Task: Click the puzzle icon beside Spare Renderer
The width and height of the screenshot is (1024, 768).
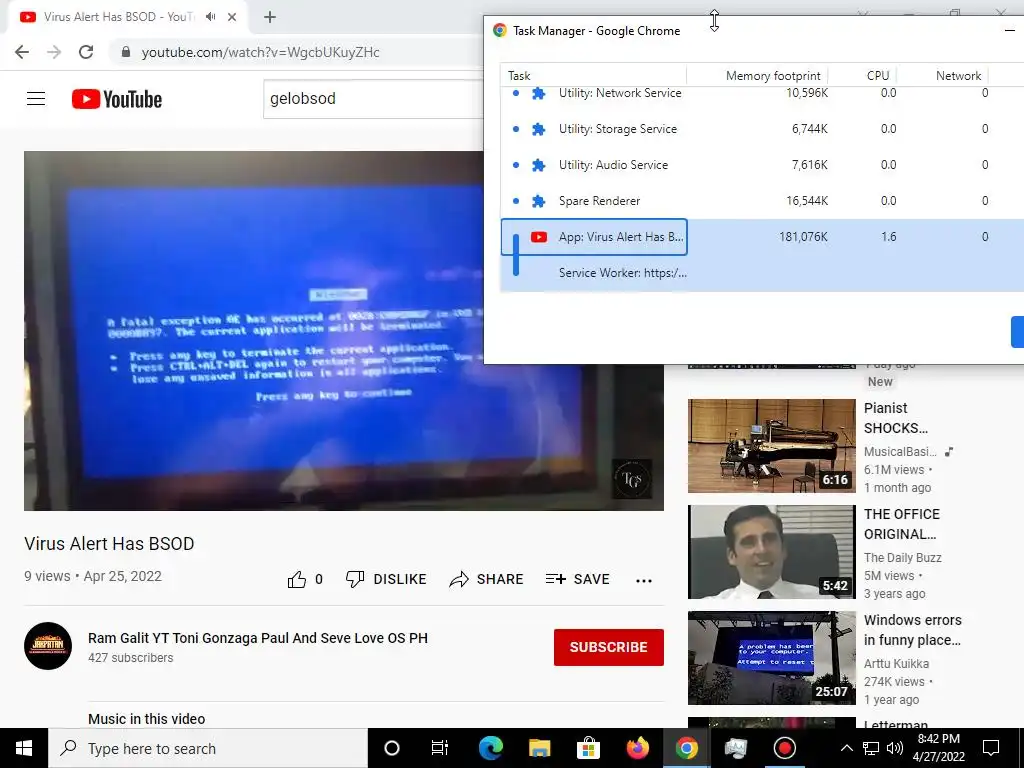Action: click(538, 201)
